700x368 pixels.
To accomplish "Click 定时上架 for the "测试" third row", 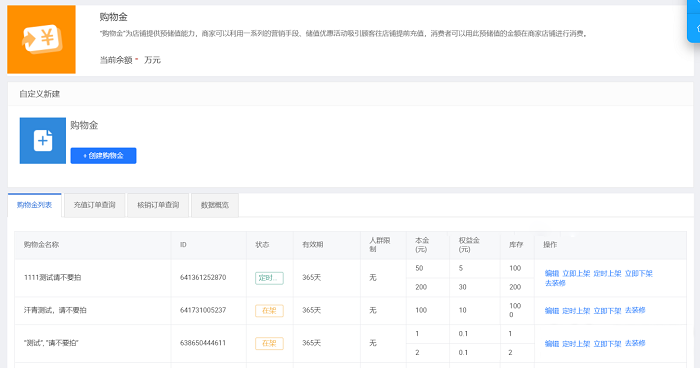I will tap(576, 343).
